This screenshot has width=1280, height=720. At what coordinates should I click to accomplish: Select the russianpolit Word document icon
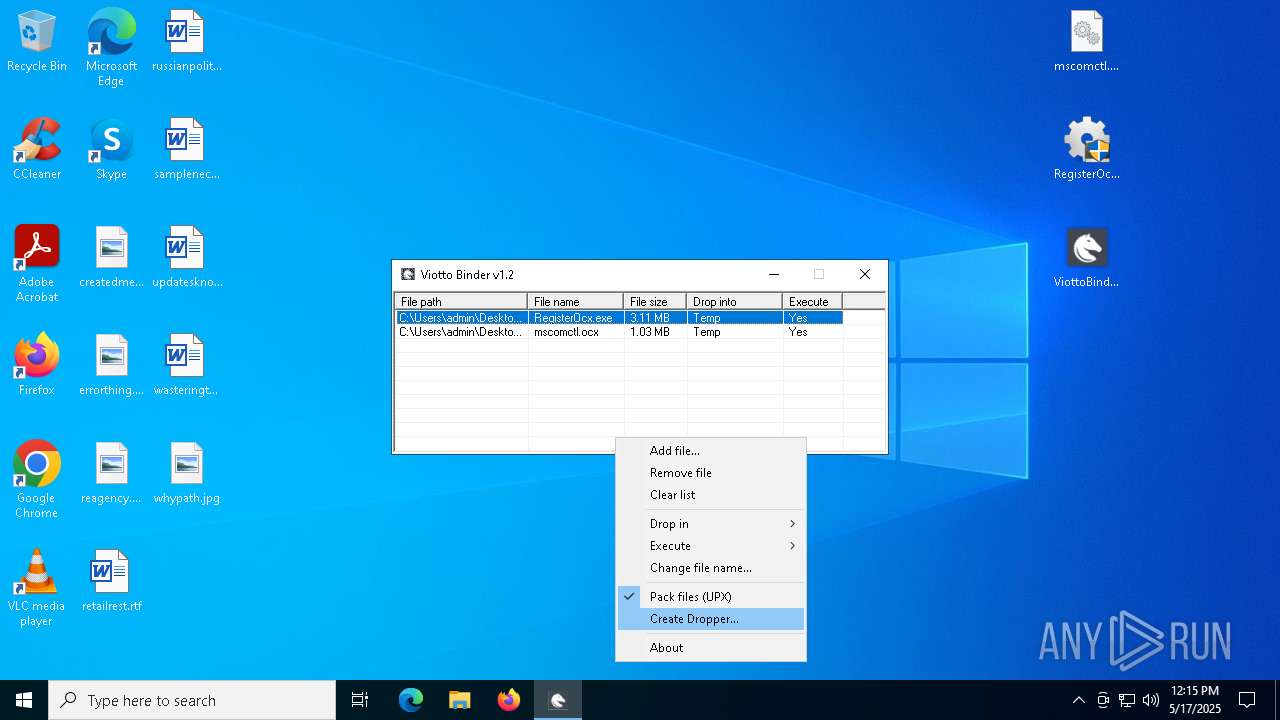[186, 42]
